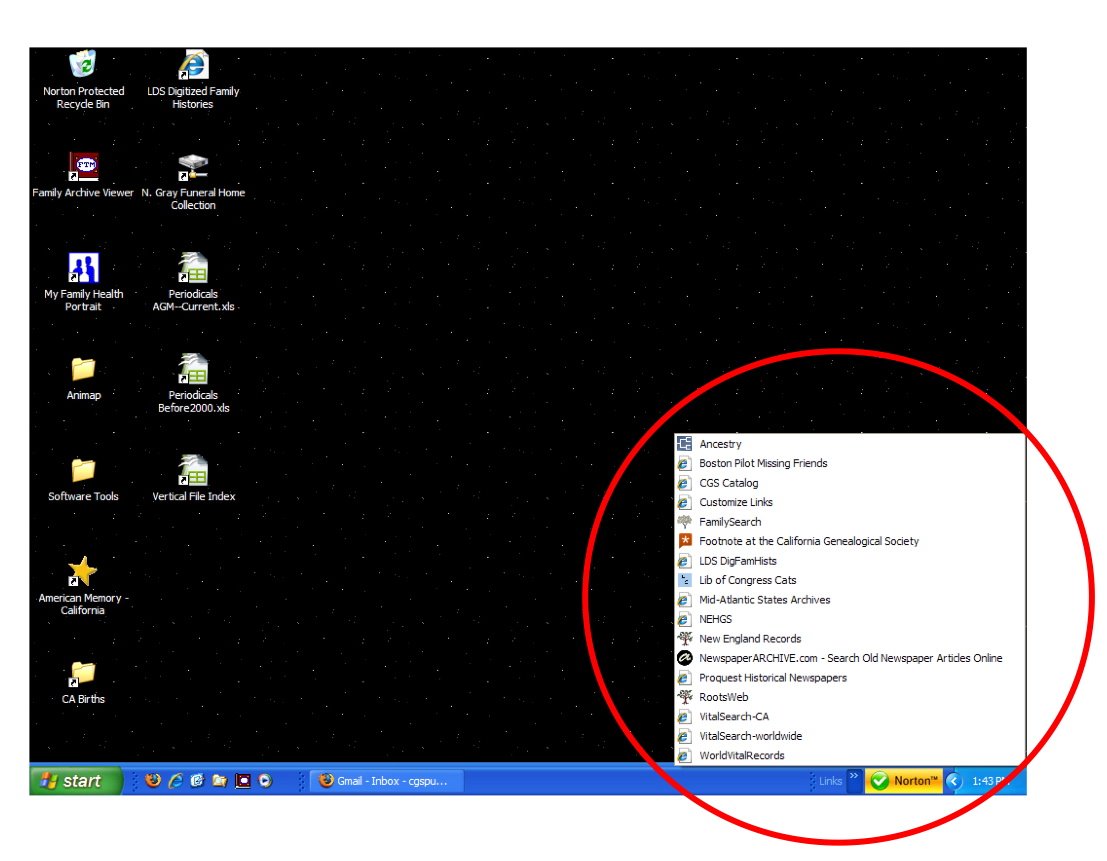Open the Norton Protected Recycle Bin
Screen dimensions: 1107x861
(83, 78)
